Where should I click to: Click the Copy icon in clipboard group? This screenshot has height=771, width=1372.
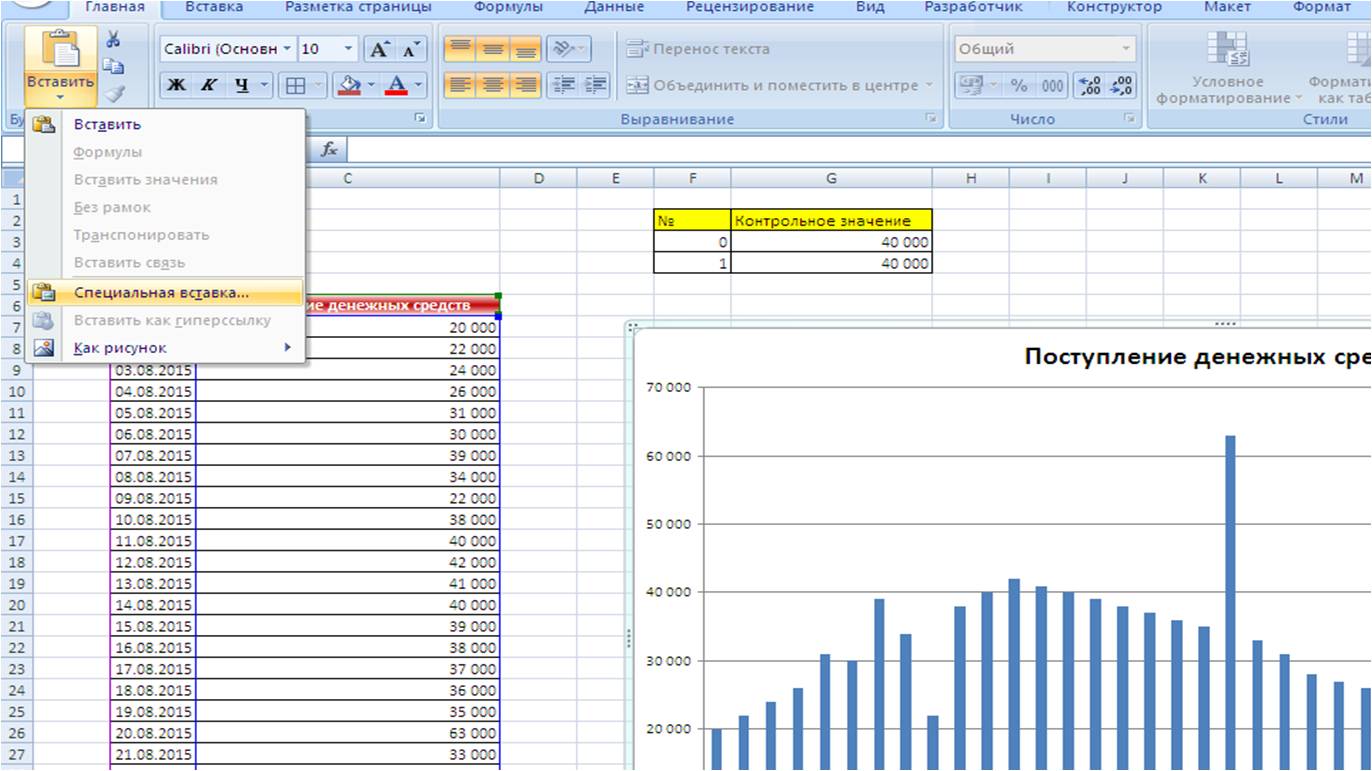coord(113,67)
